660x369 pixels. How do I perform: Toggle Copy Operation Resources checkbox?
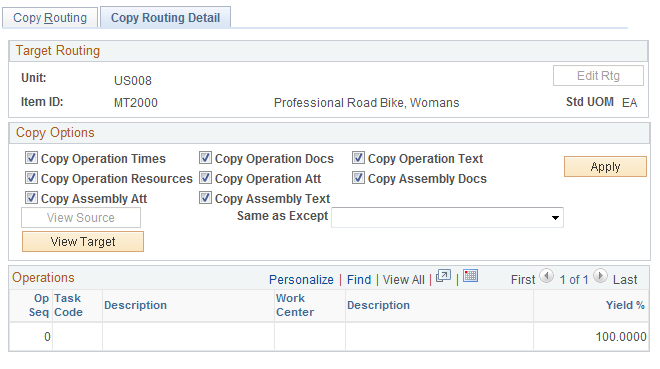click(x=32, y=178)
